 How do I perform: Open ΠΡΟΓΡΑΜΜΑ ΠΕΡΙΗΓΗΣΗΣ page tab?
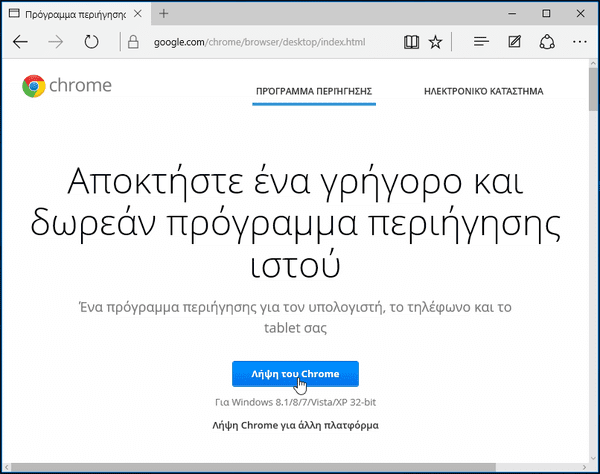point(314,91)
